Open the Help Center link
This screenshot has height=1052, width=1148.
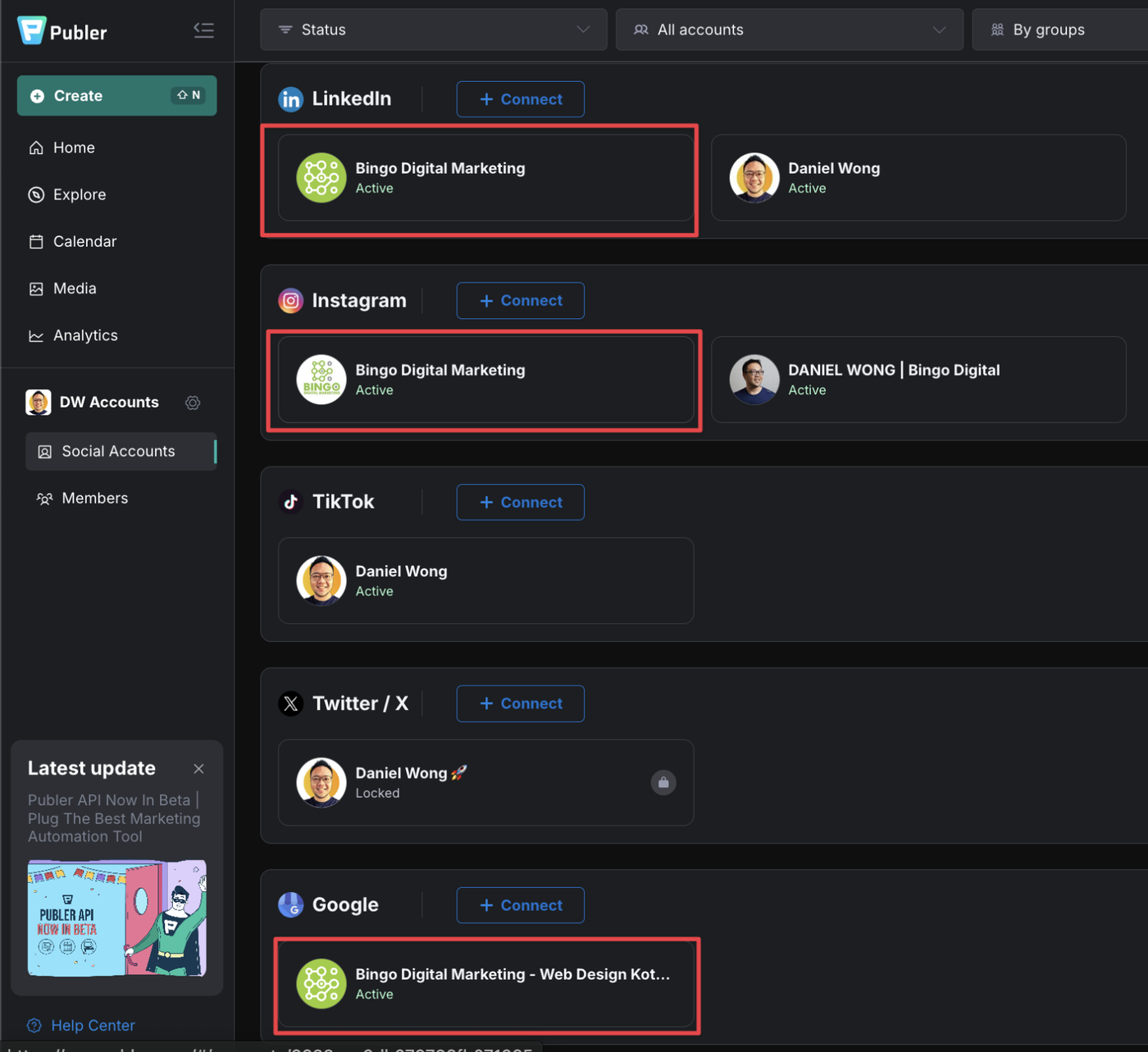93,1026
